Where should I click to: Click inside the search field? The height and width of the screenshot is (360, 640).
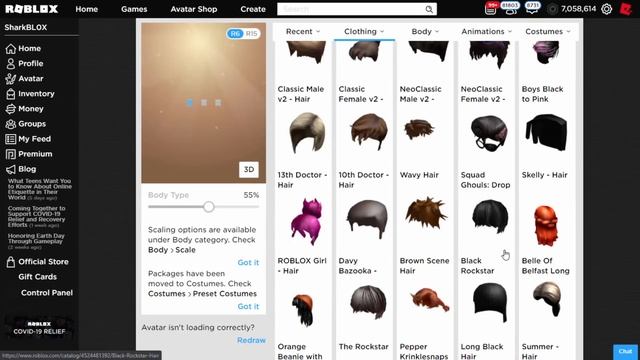(x=351, y=9)
